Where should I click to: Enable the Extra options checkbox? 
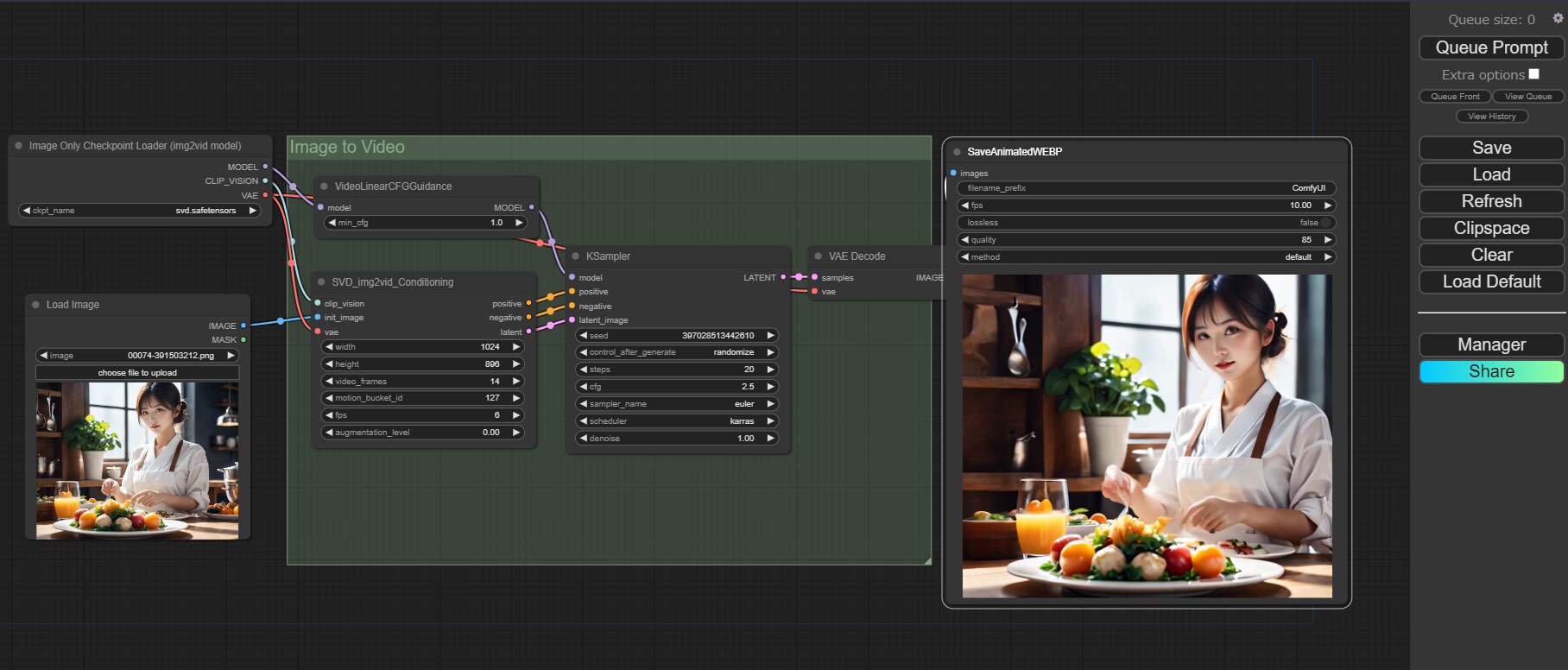point(1533,74)
